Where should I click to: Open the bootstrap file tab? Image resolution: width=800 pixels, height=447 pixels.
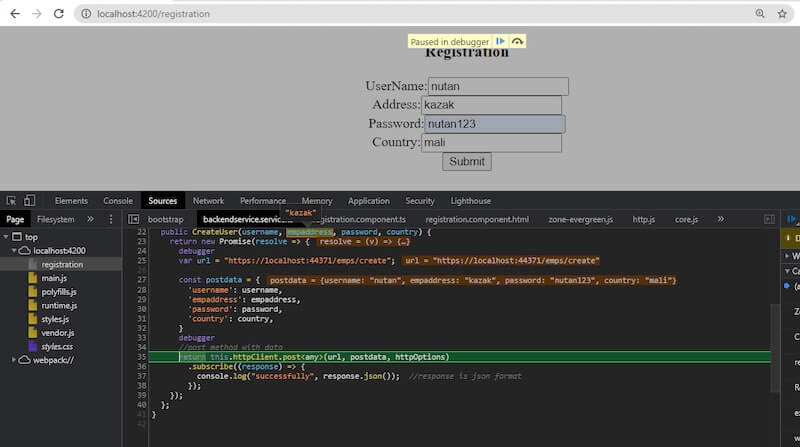pos(165,219)
